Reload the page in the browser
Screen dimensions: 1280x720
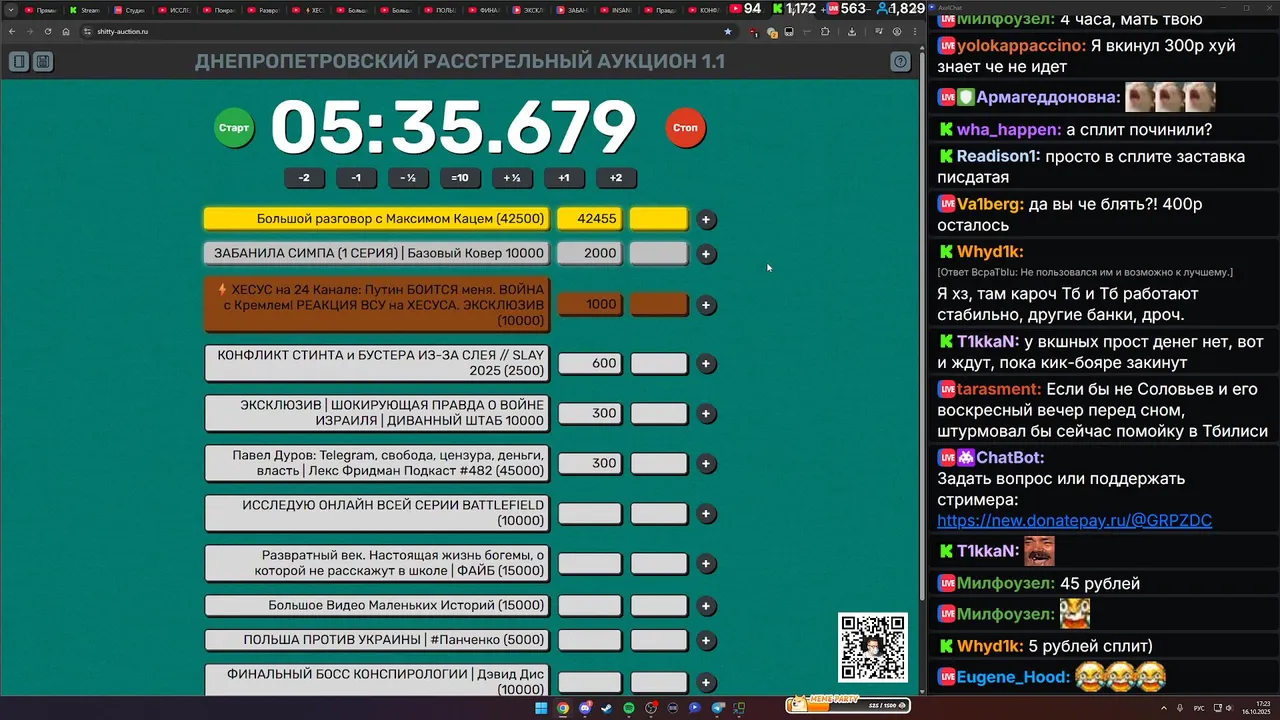(x=47, y=32)
